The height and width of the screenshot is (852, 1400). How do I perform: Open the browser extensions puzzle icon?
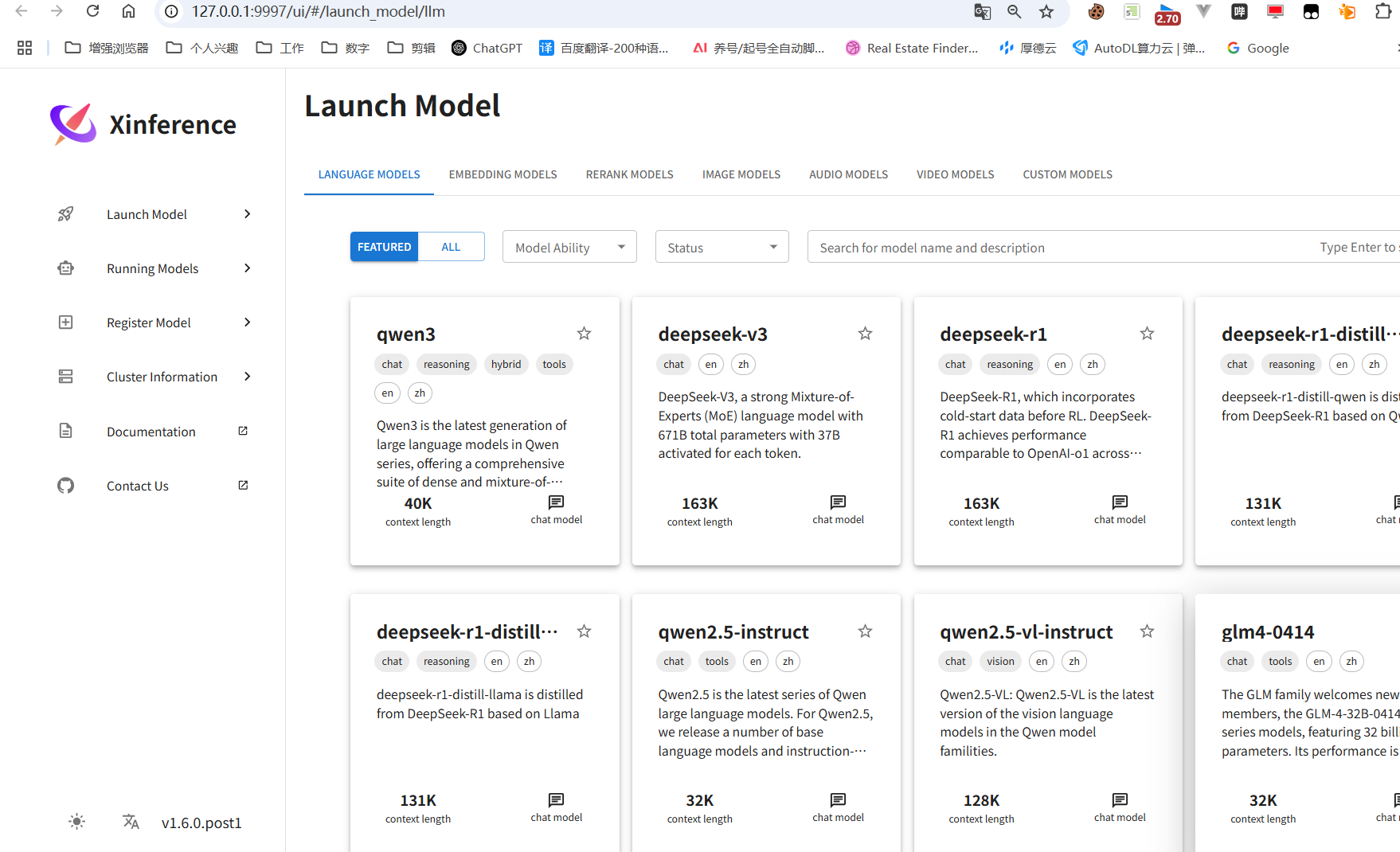click(x=1383, y=11)
